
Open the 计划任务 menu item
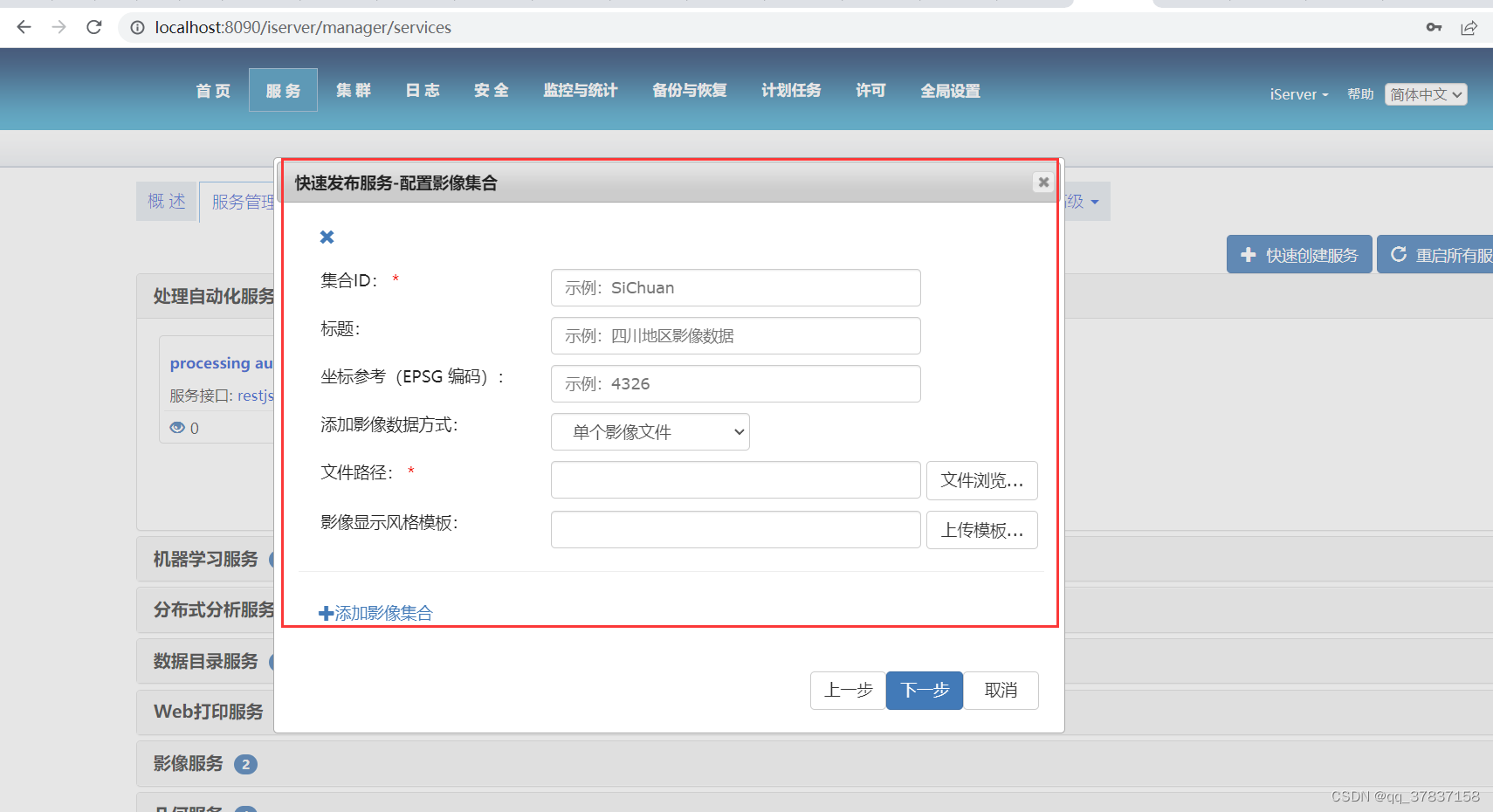click(x=791, y=91)
